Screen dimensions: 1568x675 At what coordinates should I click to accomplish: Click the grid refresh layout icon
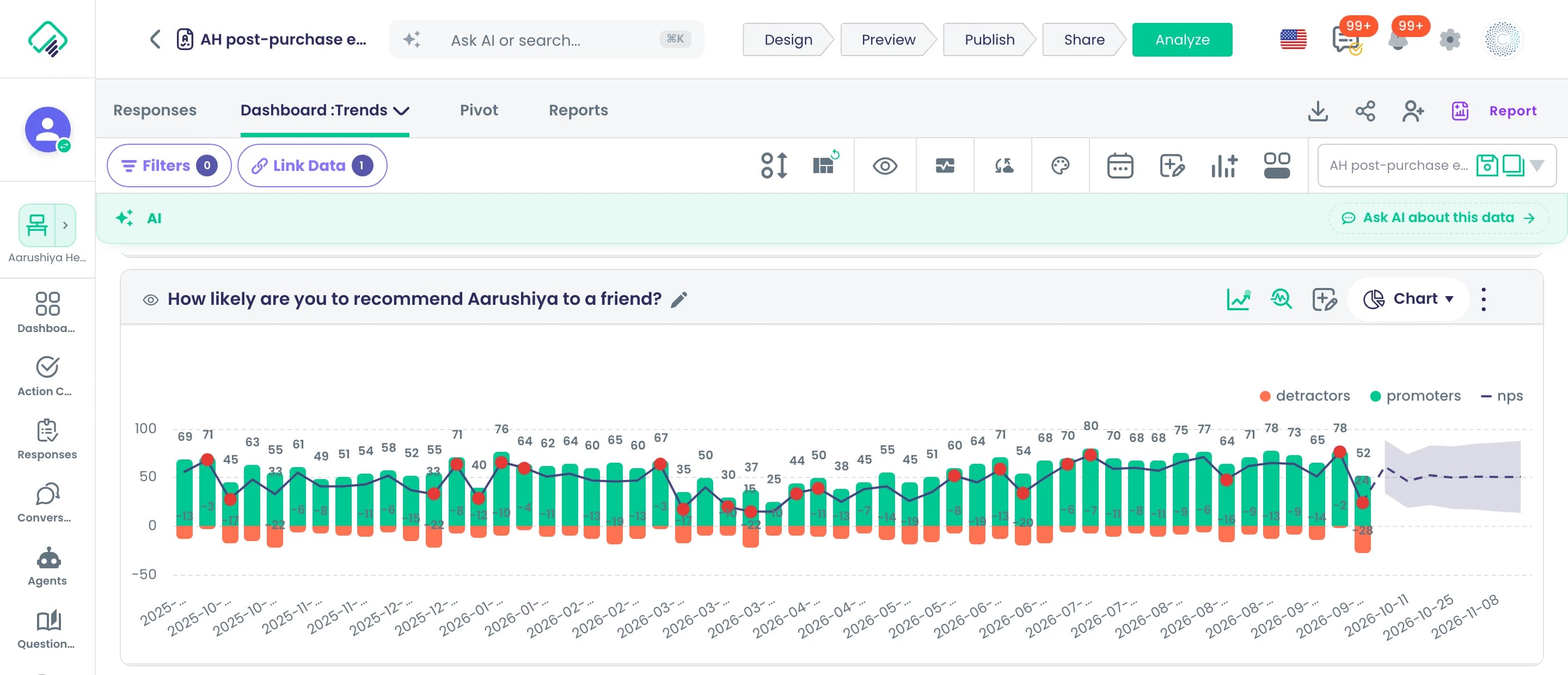826,164
